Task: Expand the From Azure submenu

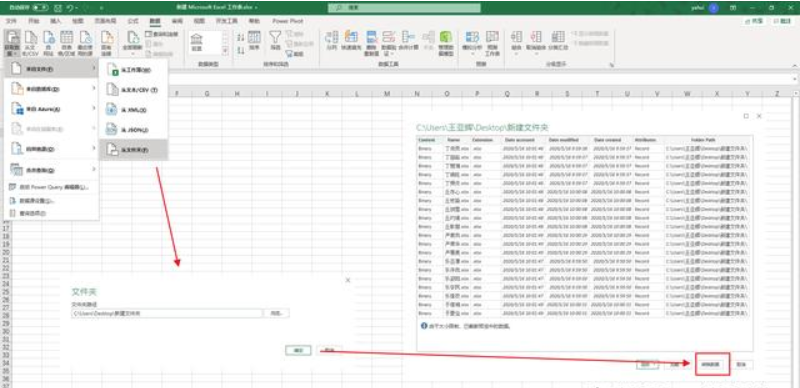Action: [x=51, y=109]
